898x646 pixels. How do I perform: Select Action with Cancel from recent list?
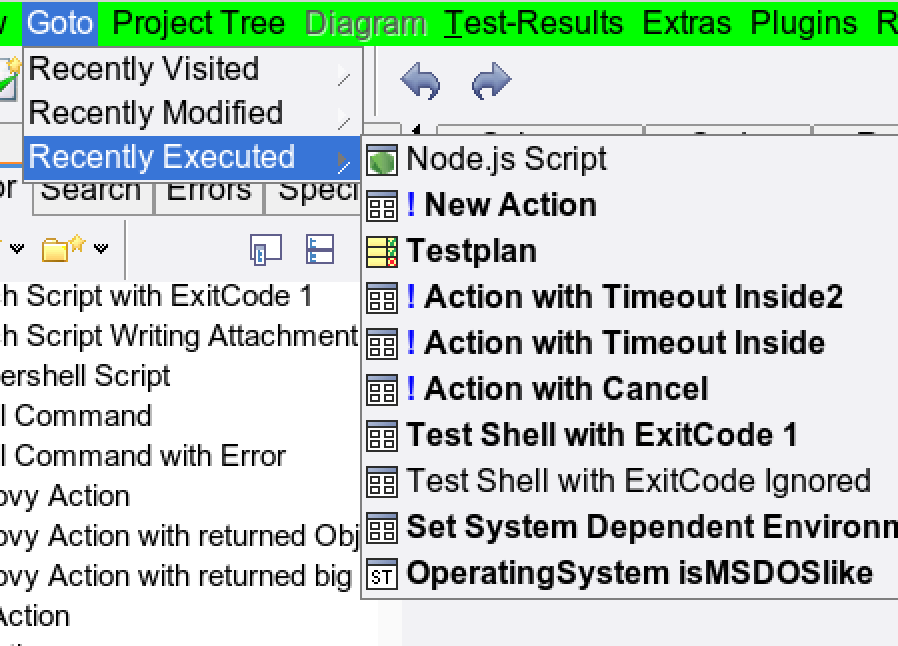[566, 389]
